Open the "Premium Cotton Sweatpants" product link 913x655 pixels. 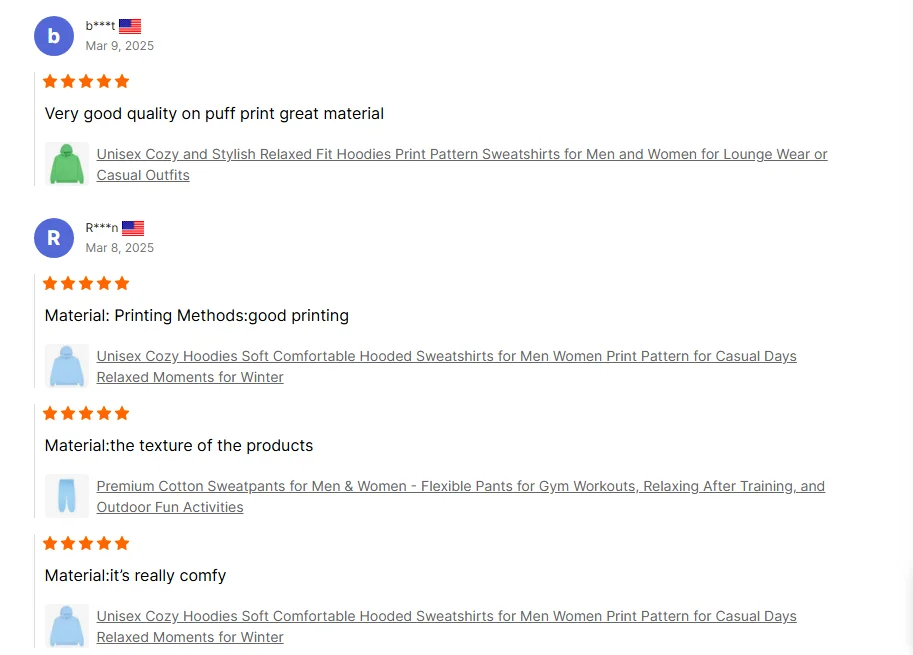coord(460,487)
